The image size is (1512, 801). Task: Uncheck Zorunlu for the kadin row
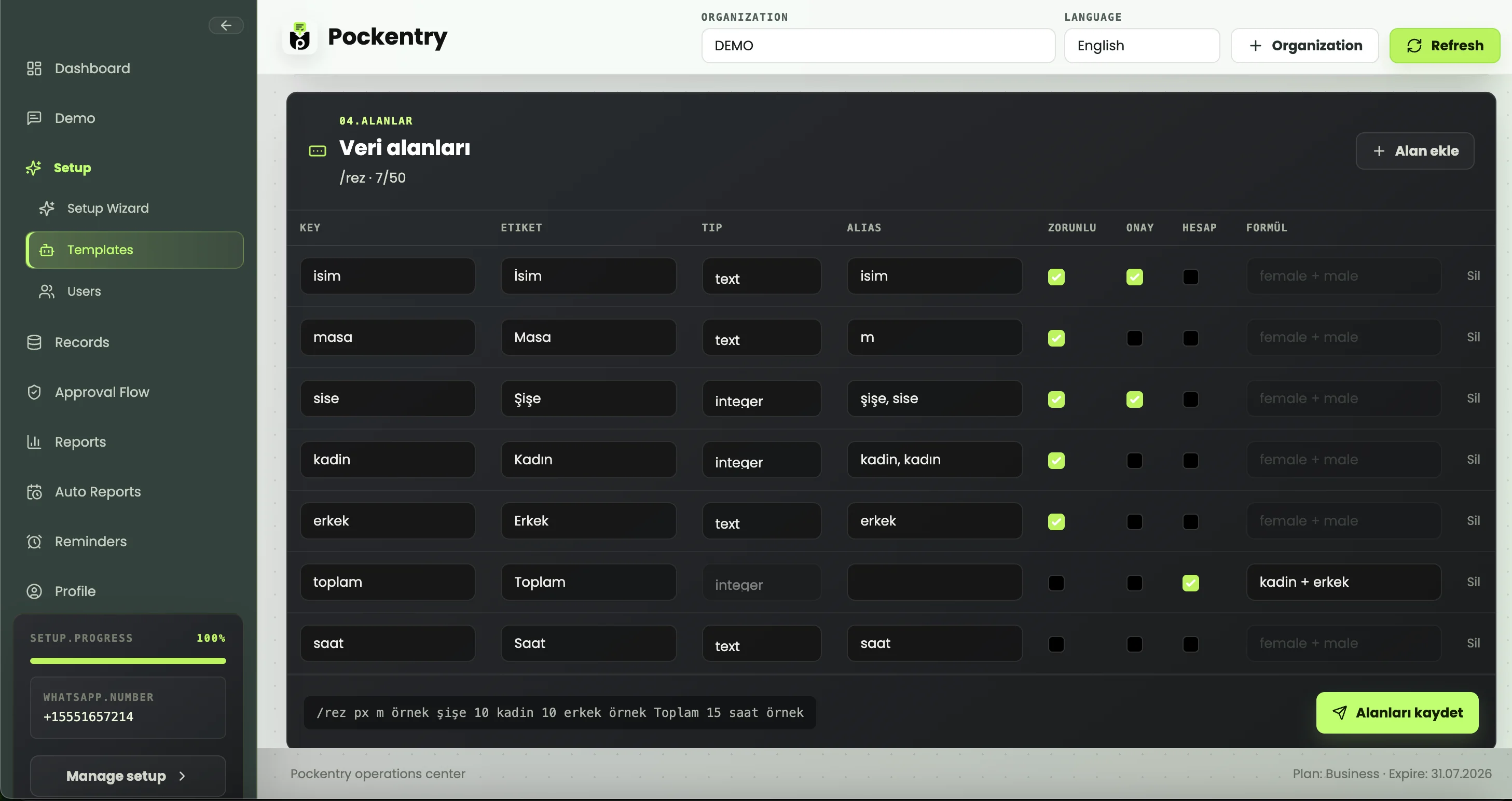(x=1056, y=460)
